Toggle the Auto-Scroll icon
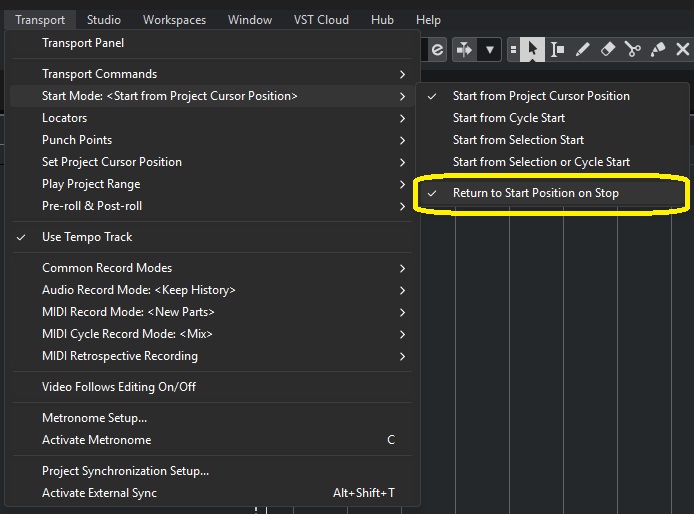This screenshot has width=694, height=514. tap(464, 49)
